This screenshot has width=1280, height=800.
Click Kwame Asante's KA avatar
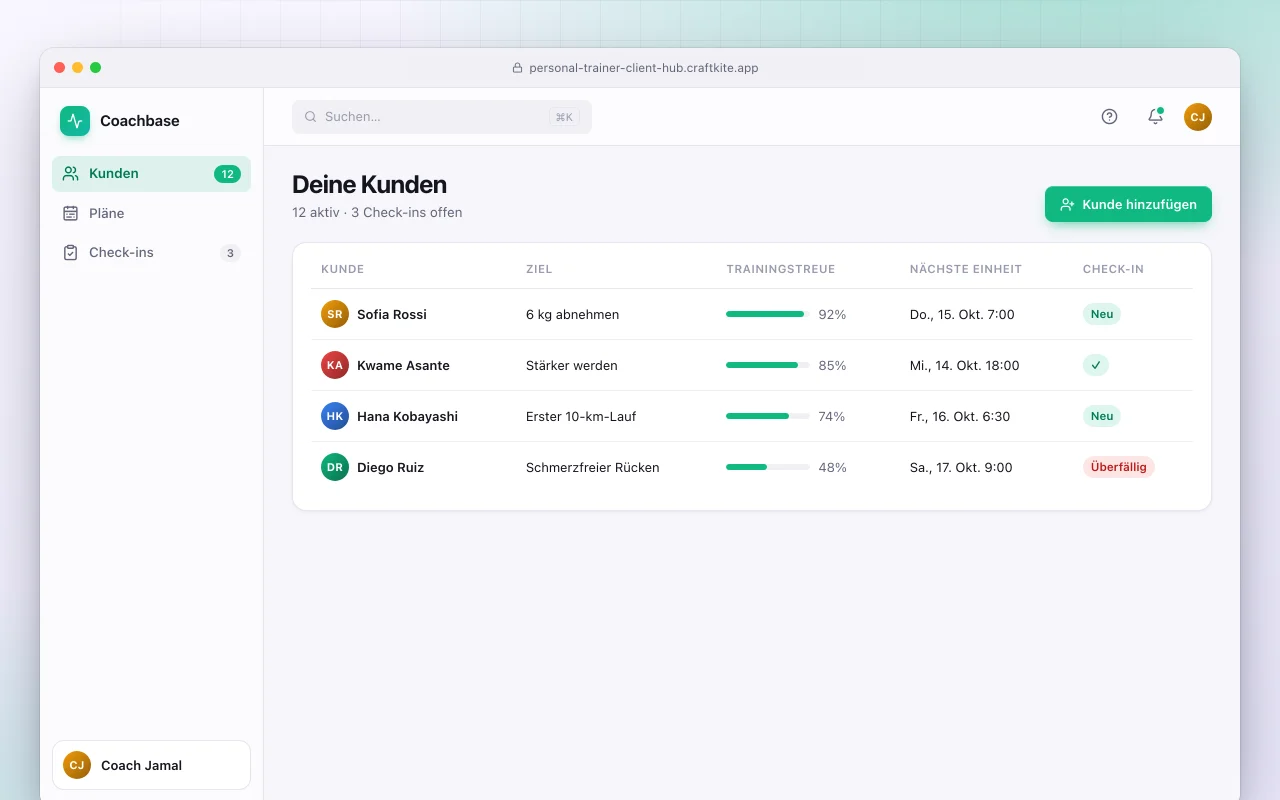pos(335,365)
